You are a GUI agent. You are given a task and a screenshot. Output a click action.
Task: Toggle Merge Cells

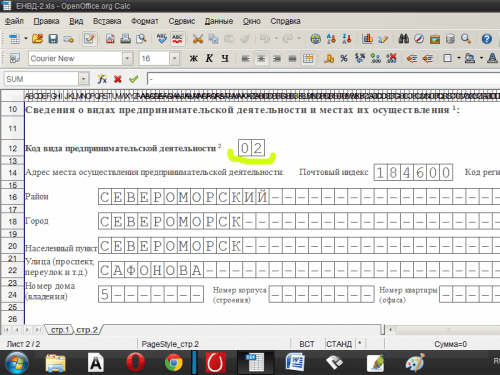coord(308,59)
